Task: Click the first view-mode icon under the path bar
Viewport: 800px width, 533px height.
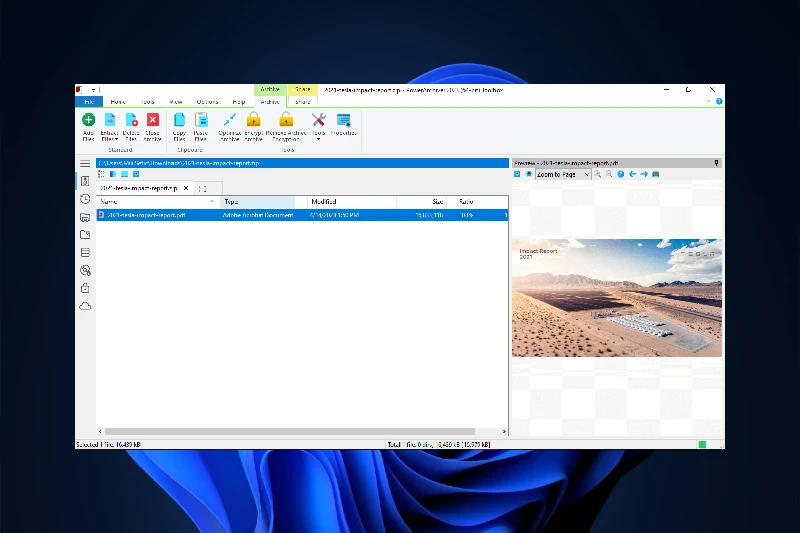Action: [x=101, y=174]
